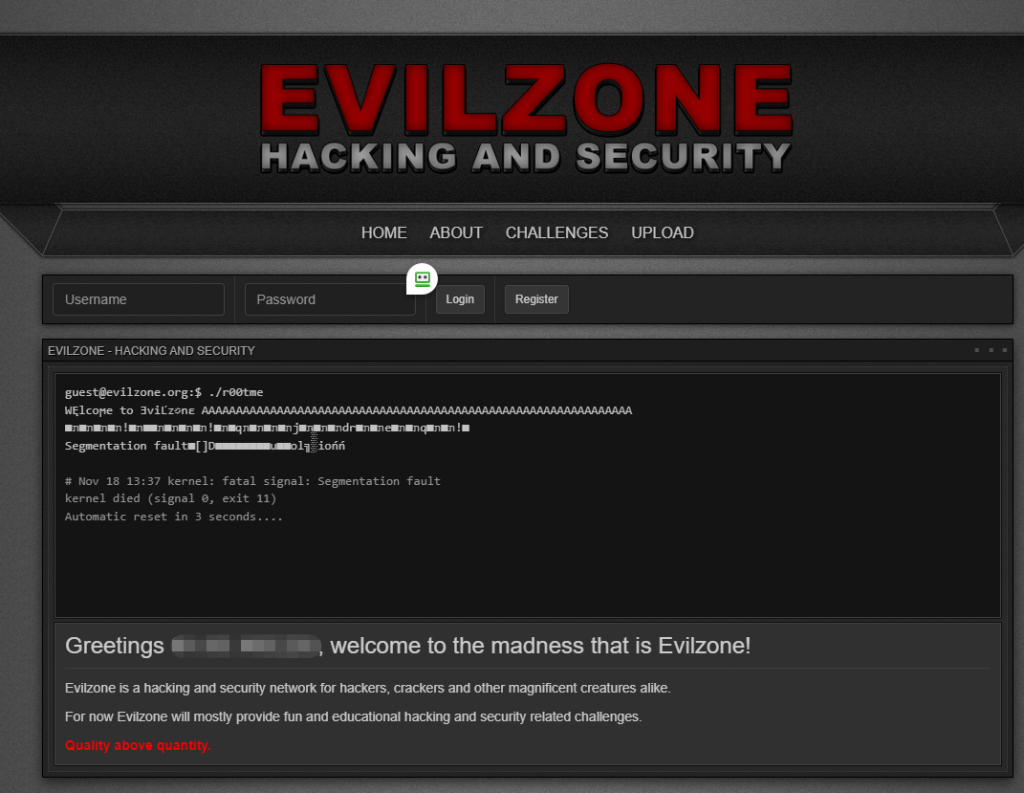
Task: Click the red 'Quality above quantity.' text
Action: (138, 745)
